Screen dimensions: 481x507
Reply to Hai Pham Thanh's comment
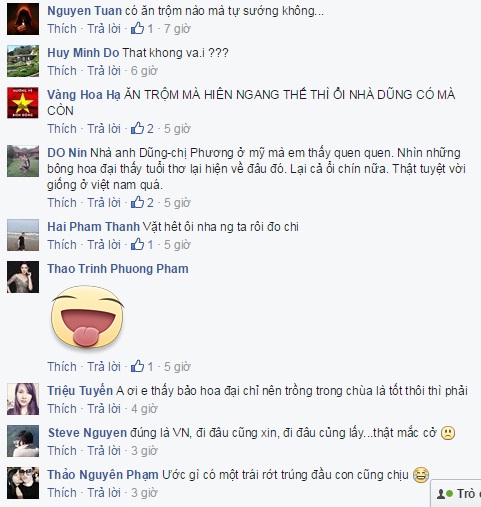coord(104,245)
